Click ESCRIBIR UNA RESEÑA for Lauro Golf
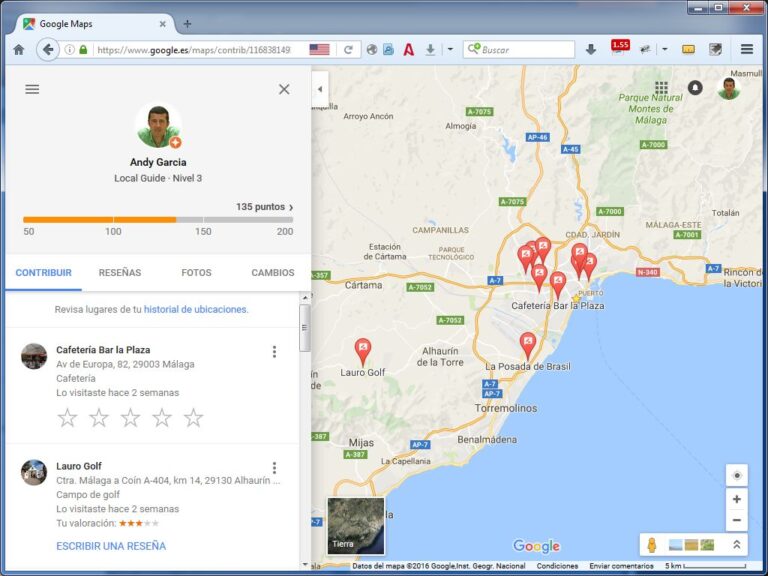768x576 pixels. tap(111, 546)
